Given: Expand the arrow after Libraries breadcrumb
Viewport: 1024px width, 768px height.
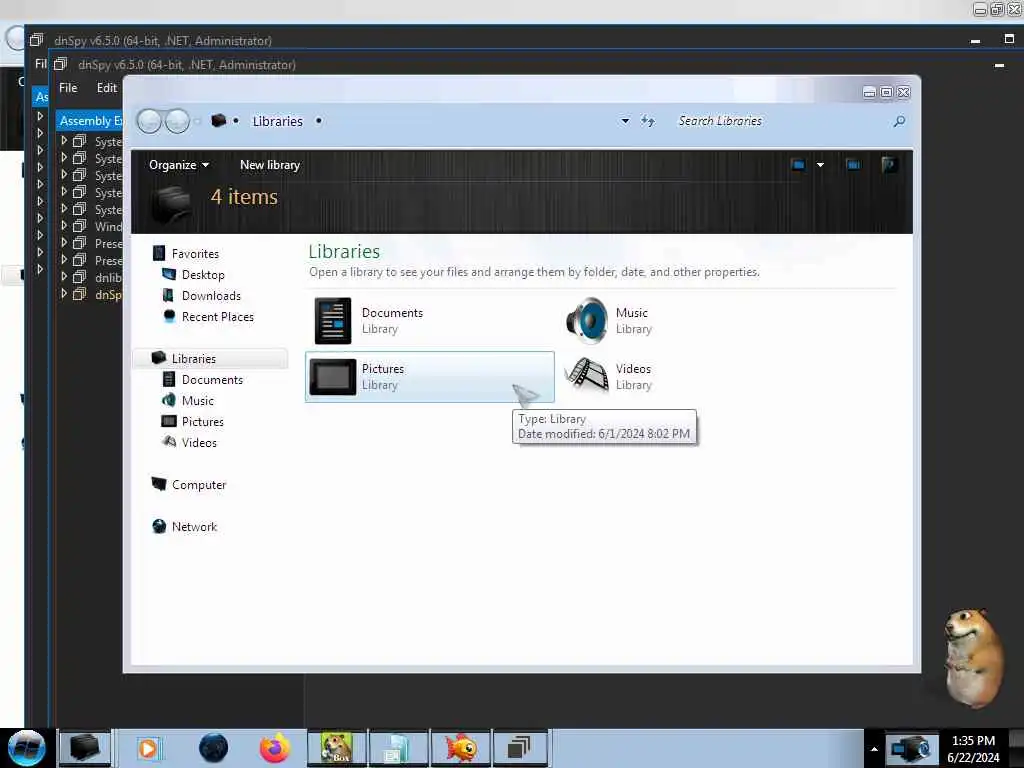Looking at the screenshot, I should point(319,121).
